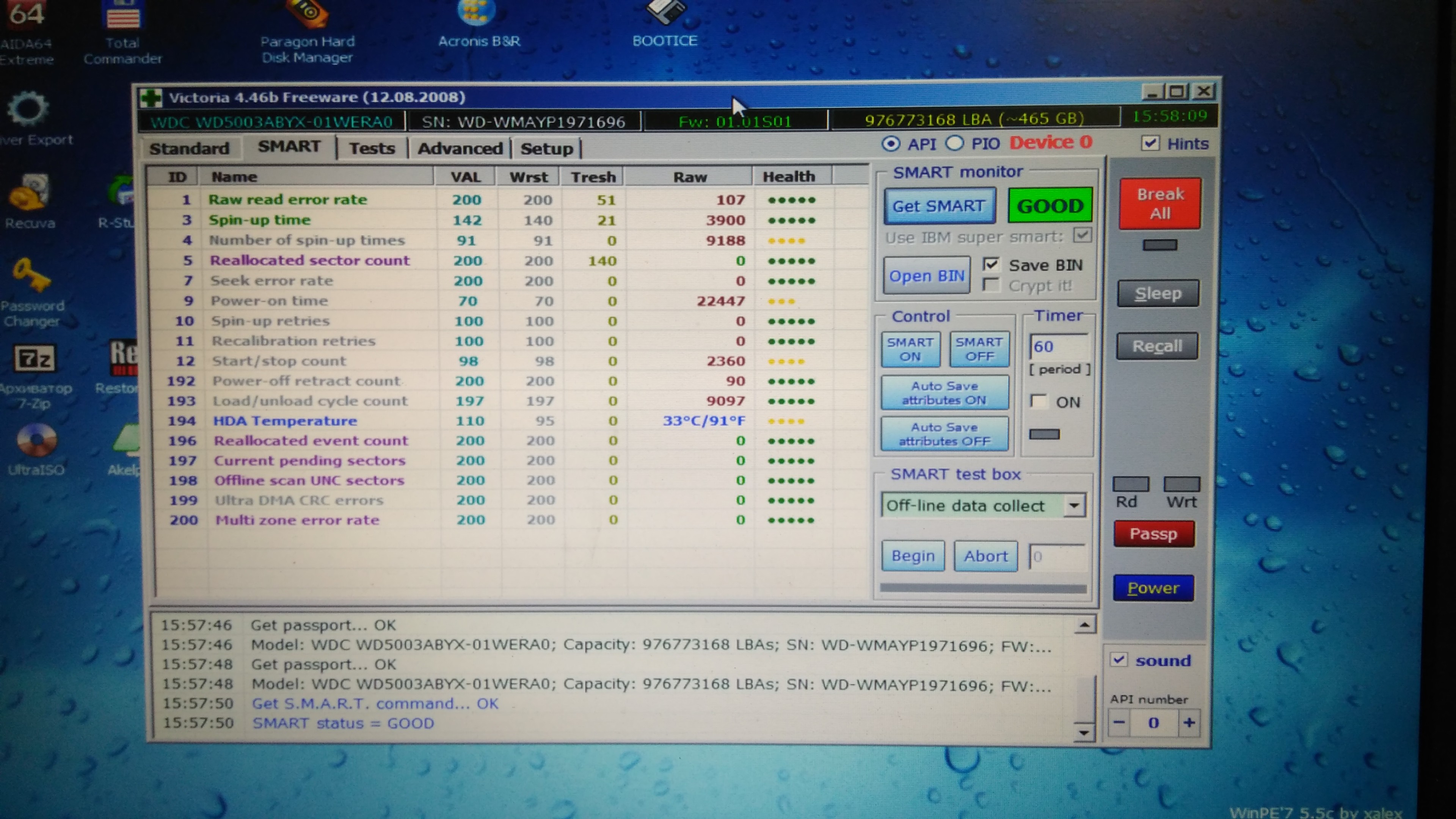This screenshot has width=1456, height=819.
Task: Click the SMART ON button
Action: coord(910,349)
